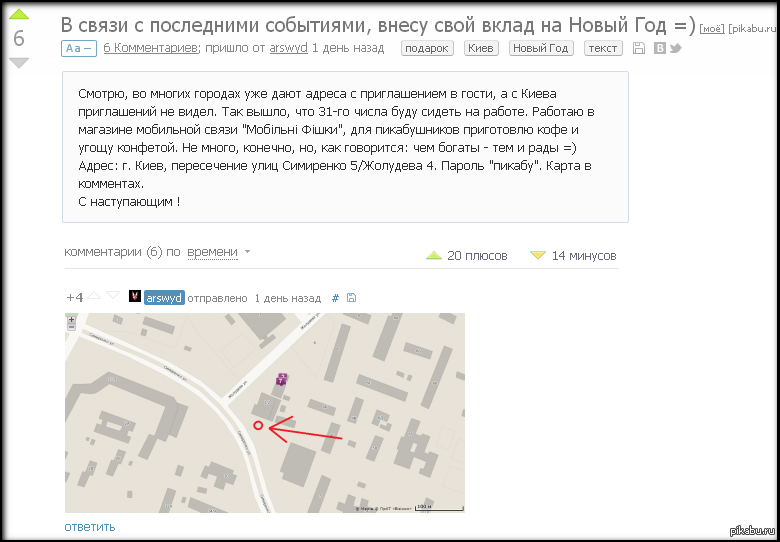Save the comment with the blue floppy icon
The height and width of the screenshot is (542, 780).
(x=351, y=298)
